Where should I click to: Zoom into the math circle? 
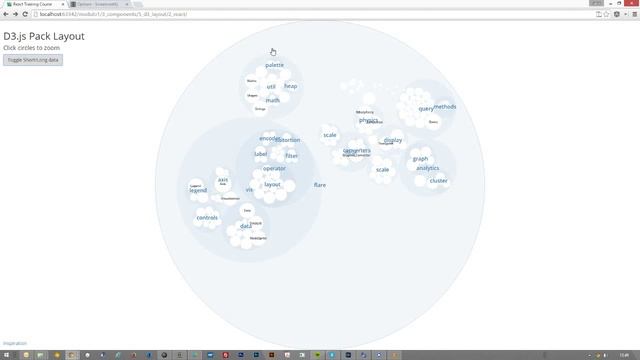click(273, 100)
